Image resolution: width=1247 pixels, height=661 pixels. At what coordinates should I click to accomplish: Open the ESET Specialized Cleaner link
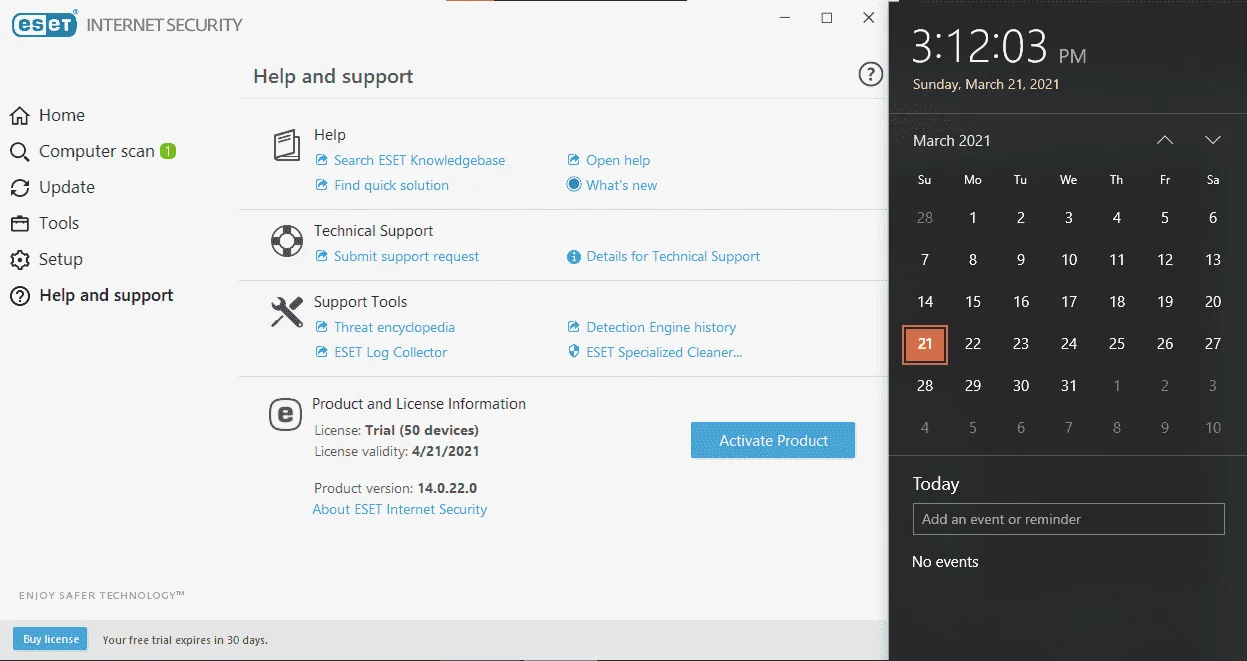tap(664, 352)
